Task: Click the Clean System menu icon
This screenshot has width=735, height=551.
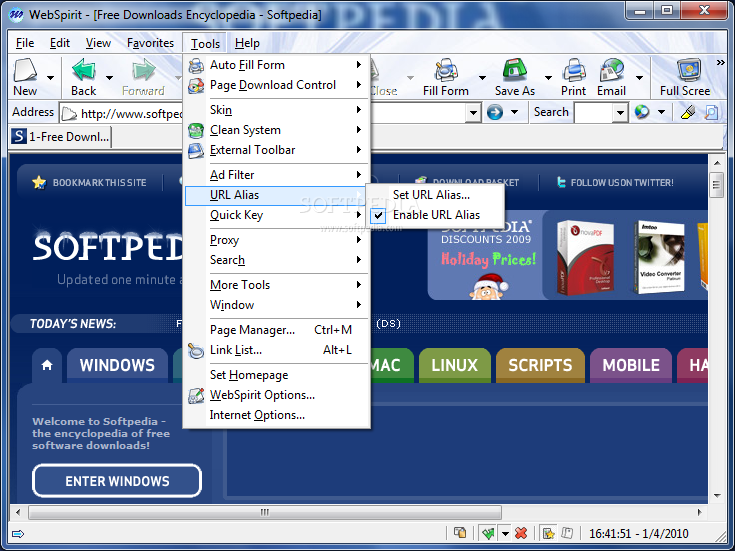Action: coord(196,130)
